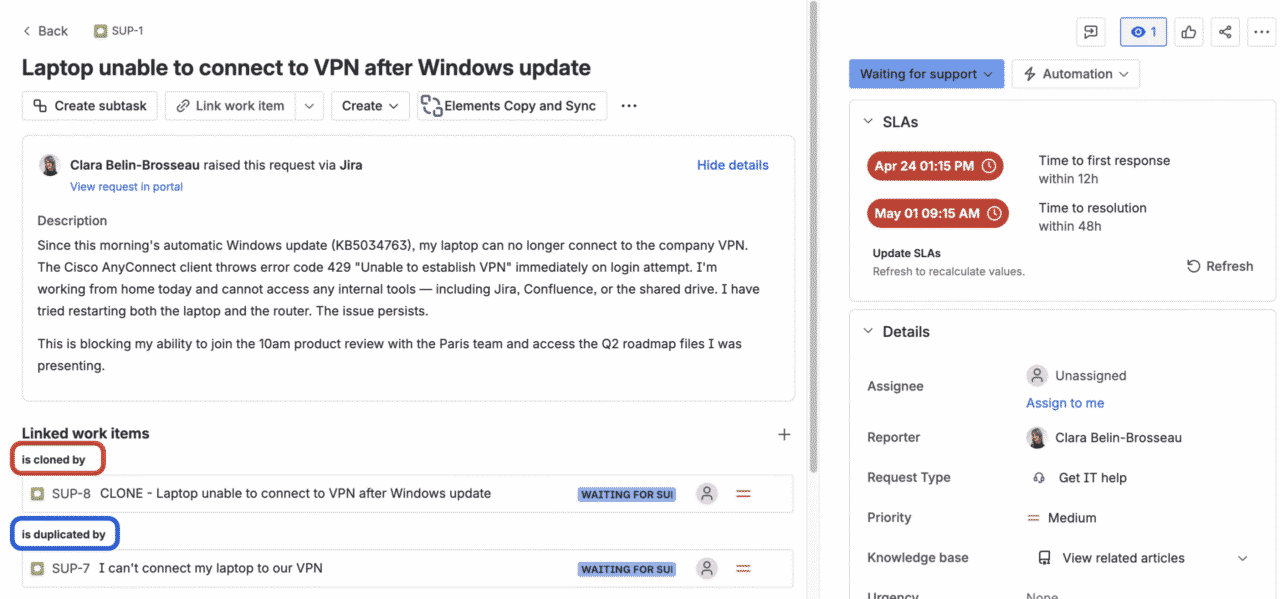Click the headset icon next to Get IT help
This screenshot has height=599, width=1280.
coord(1039,478)
